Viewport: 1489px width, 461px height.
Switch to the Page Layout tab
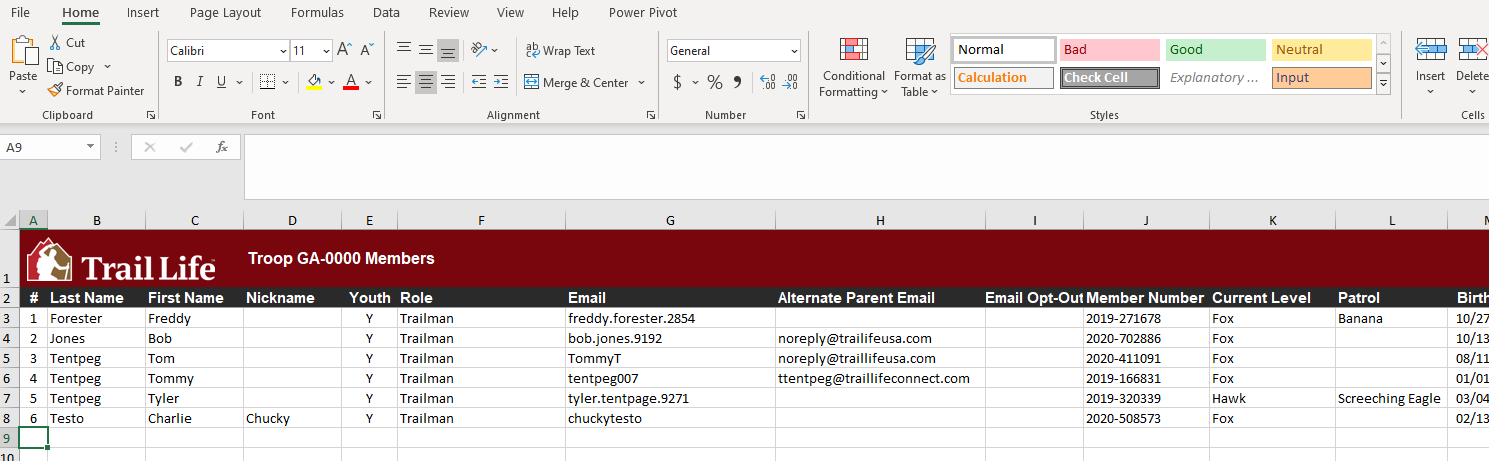coord(225,13)
